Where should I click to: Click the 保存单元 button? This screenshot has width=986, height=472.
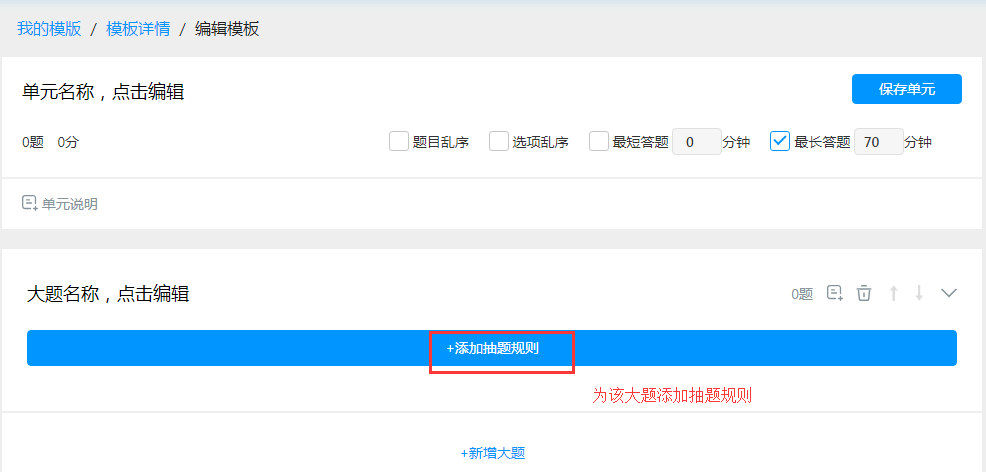click(907, 89)
